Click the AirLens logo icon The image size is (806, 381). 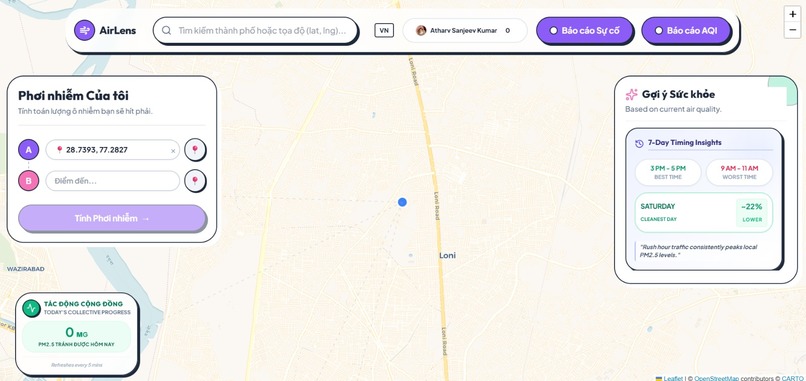pos(84,30)
